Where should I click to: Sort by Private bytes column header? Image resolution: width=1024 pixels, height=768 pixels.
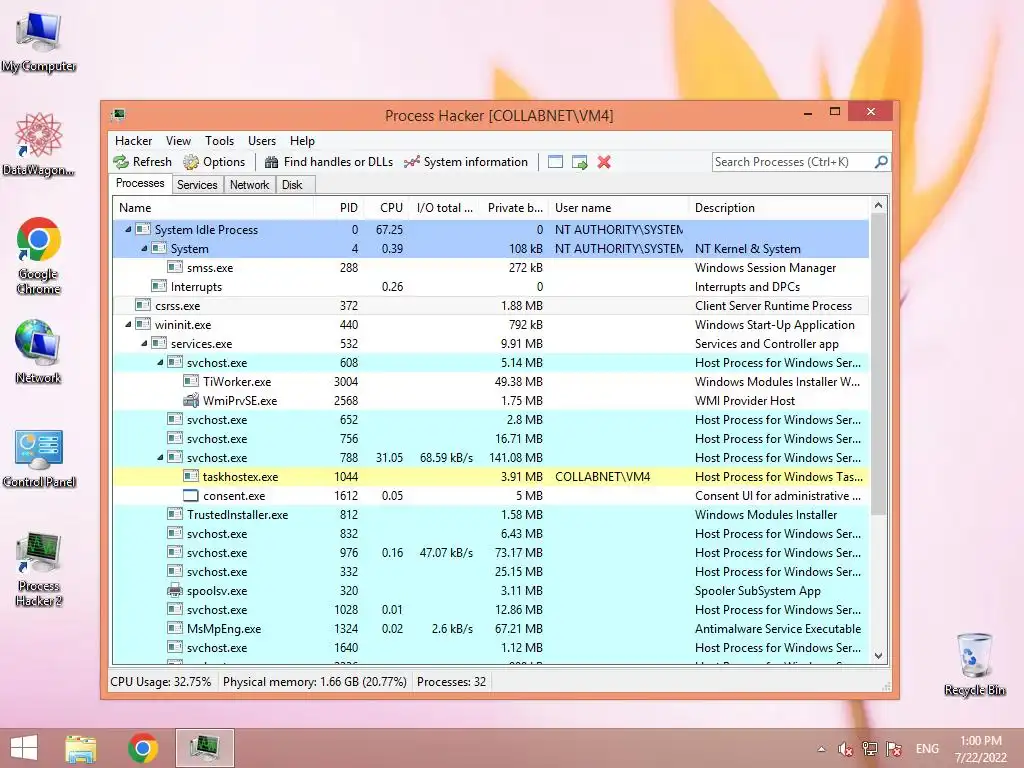[x=515, y=208]
